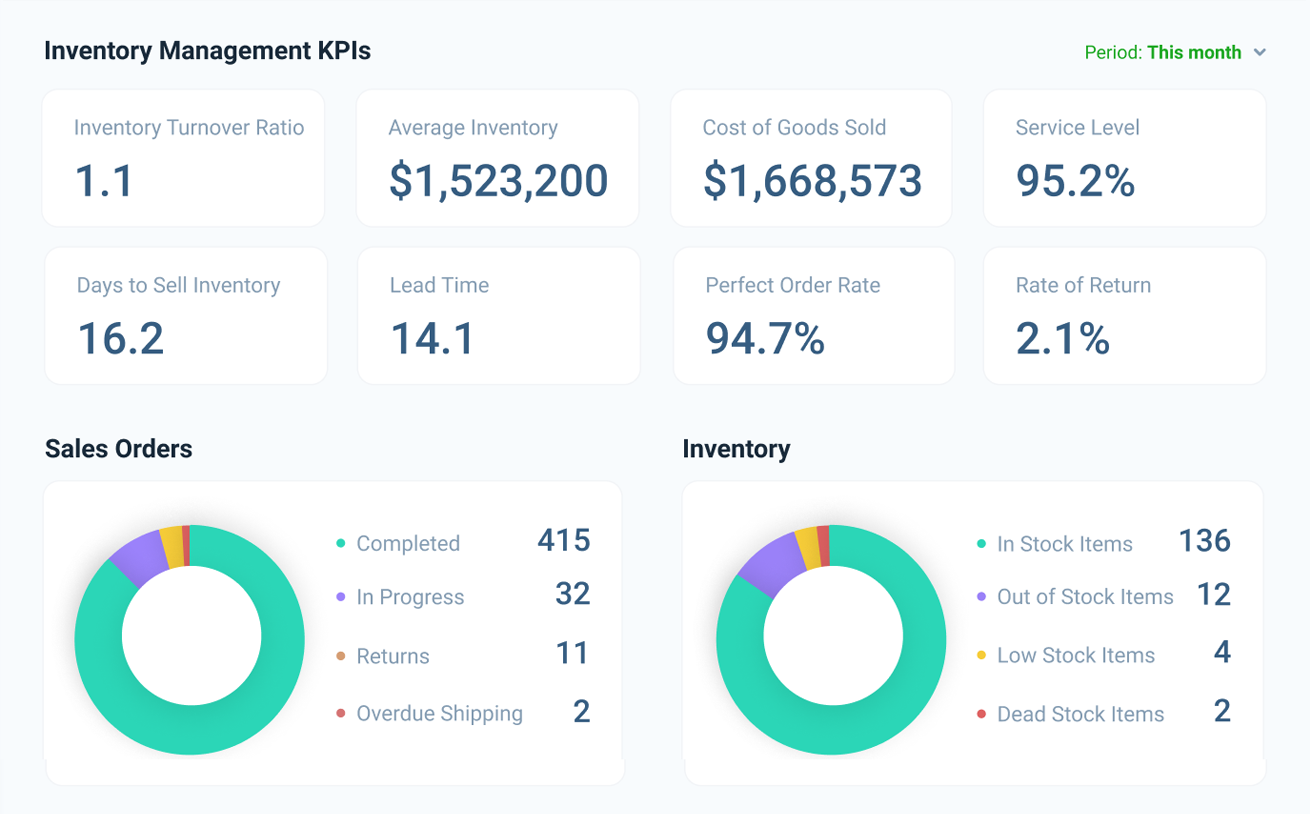Open the Period dropdown chevron
1310x814 pixels.
click(1260, 53)
